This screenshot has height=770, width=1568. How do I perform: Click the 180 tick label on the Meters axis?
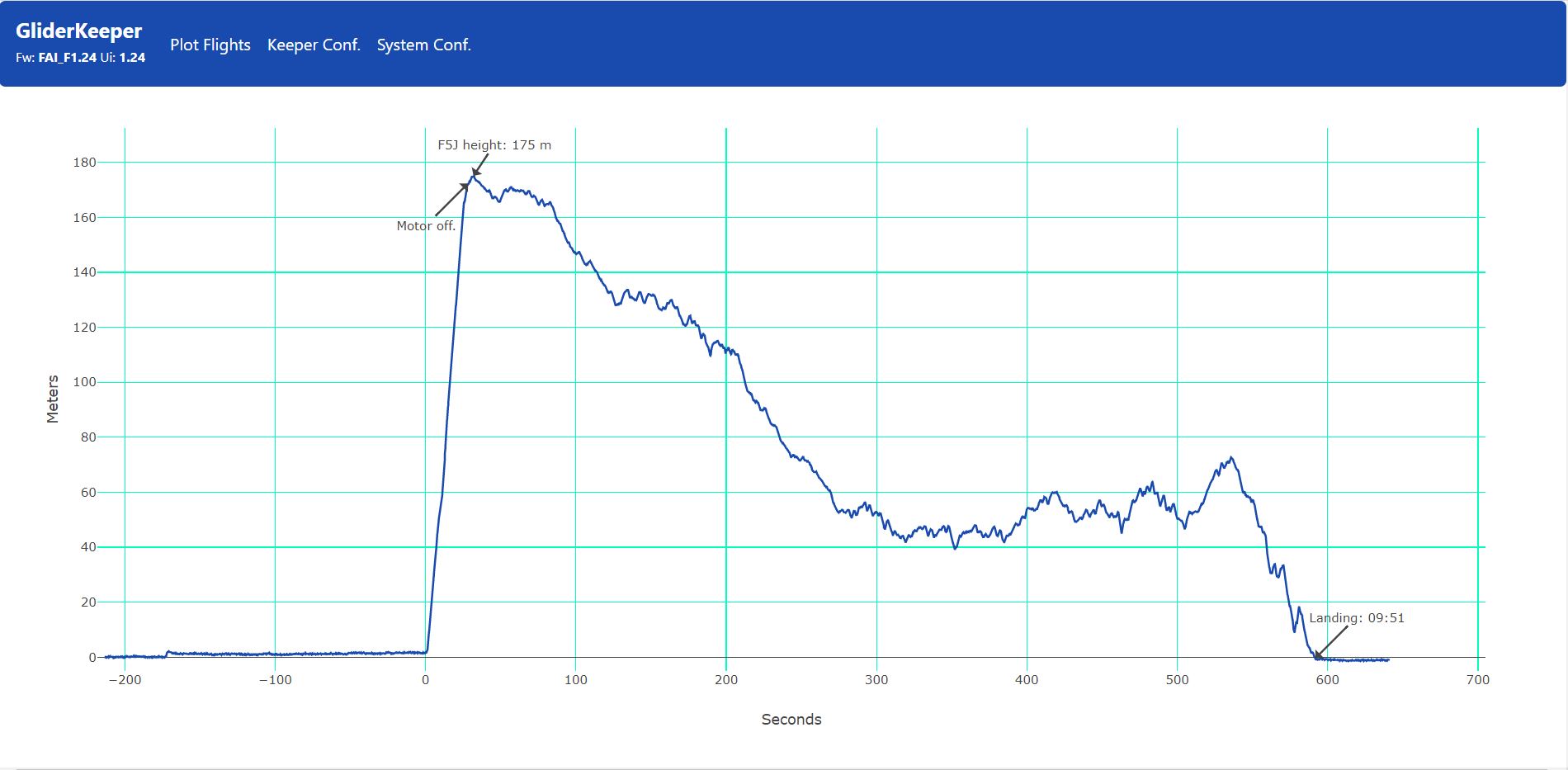pyautogui.click(x=84, y=163)
